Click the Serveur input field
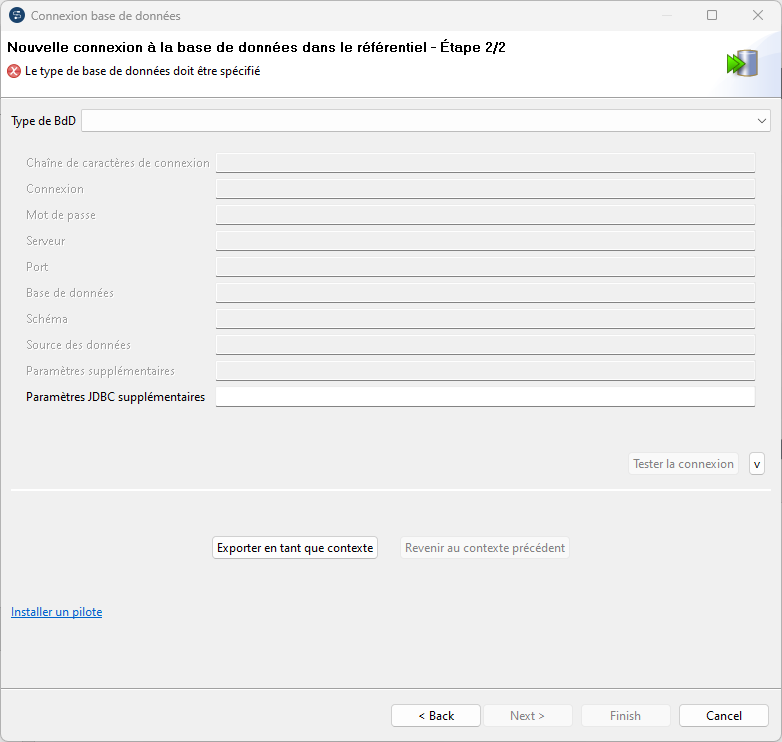Screen dimensions: 782x742 pyautogui.click(x=485, y=241)
